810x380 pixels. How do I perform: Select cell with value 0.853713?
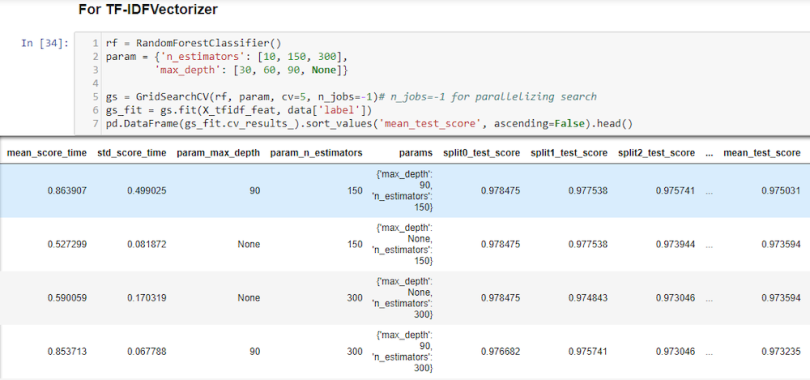point(68,352)
